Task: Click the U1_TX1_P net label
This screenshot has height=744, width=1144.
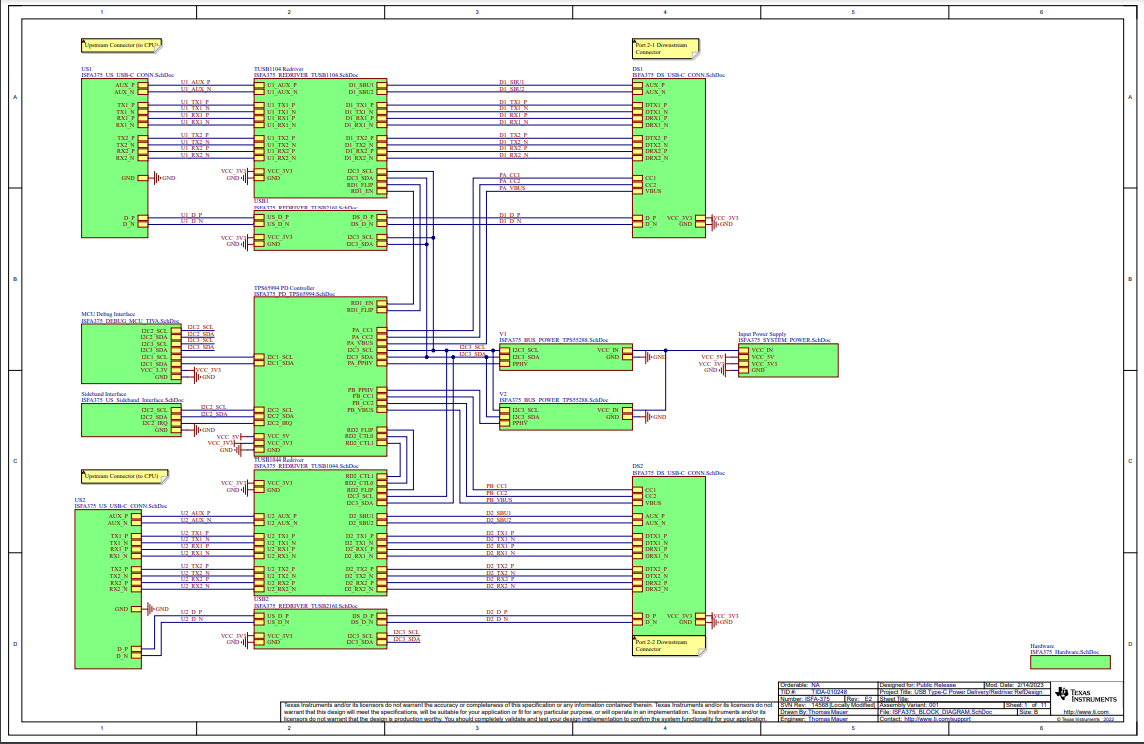Action: pos(195,102)
